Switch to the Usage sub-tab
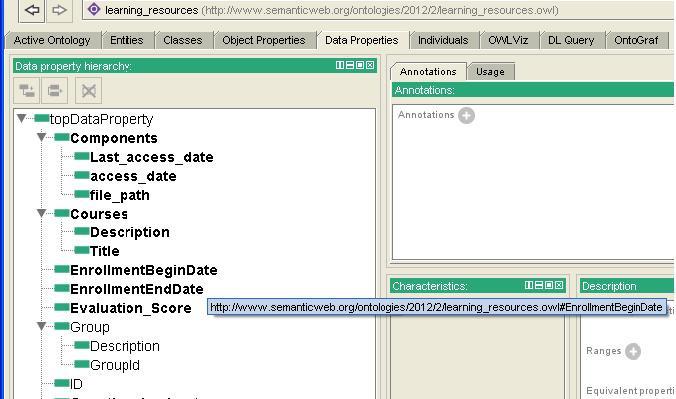This screenshot has width=676, height=399. pos(490,72)
